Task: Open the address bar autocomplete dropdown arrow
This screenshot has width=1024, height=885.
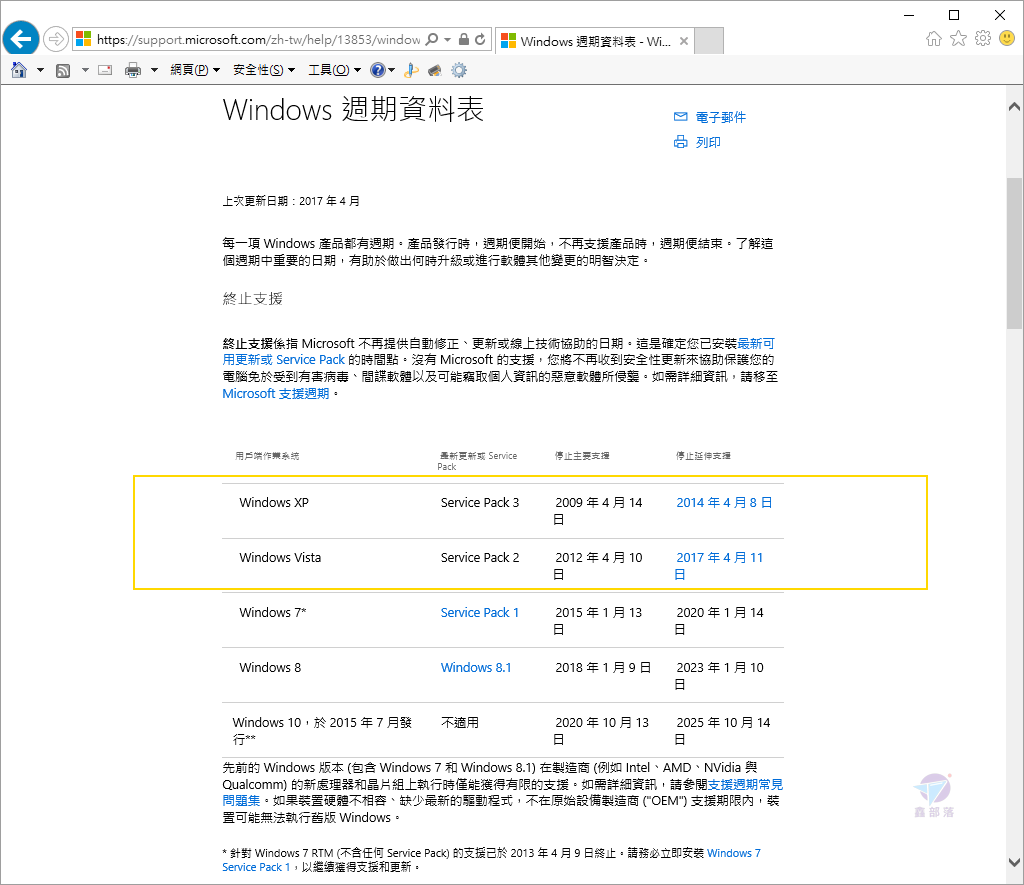Action: coord(447,40)
